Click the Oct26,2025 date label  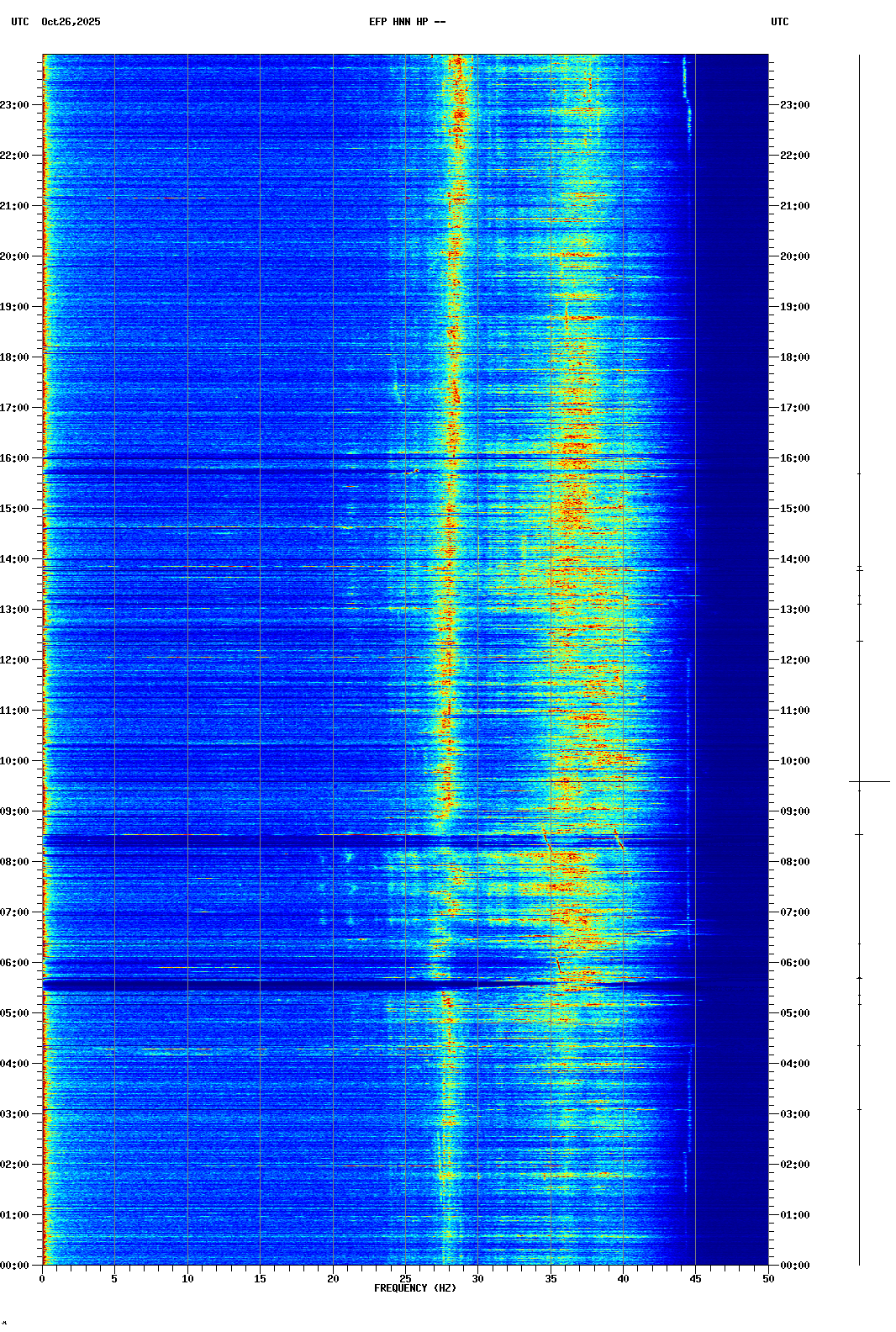71,22
